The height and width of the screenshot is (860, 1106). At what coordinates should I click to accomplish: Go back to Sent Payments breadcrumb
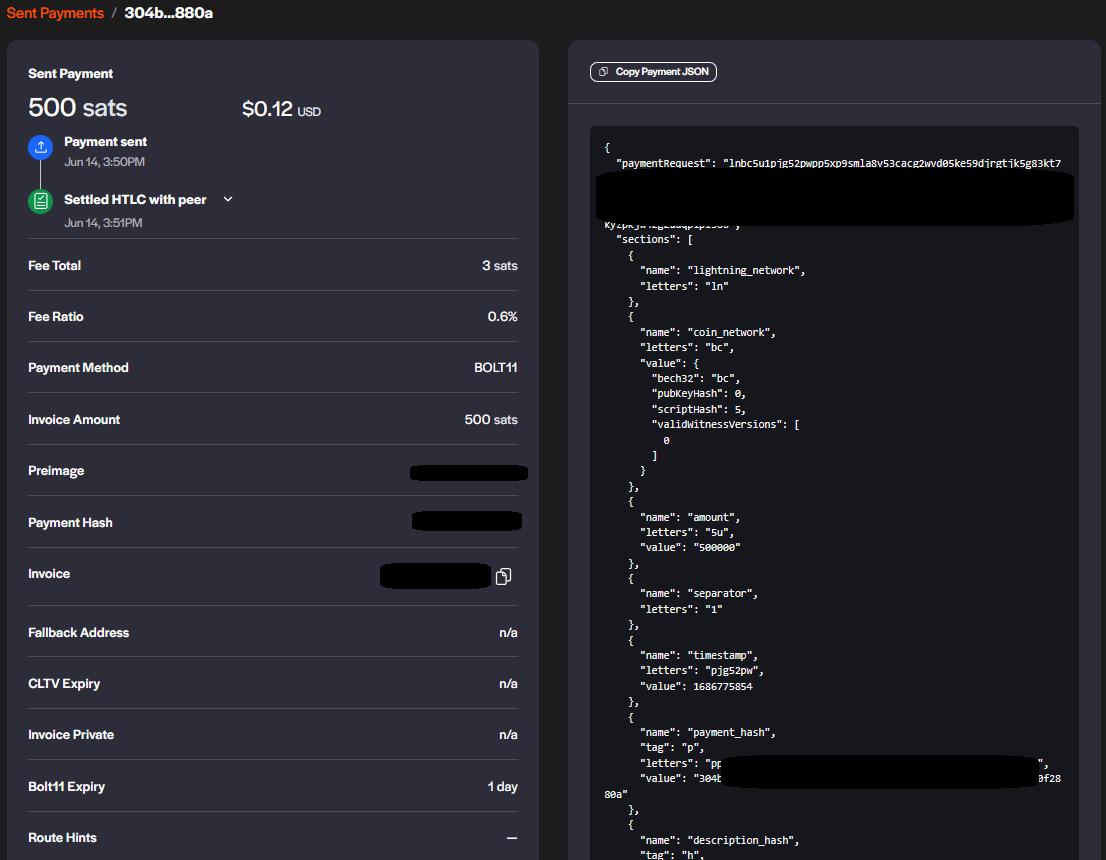pyautogui.click(x=55, y=13)
